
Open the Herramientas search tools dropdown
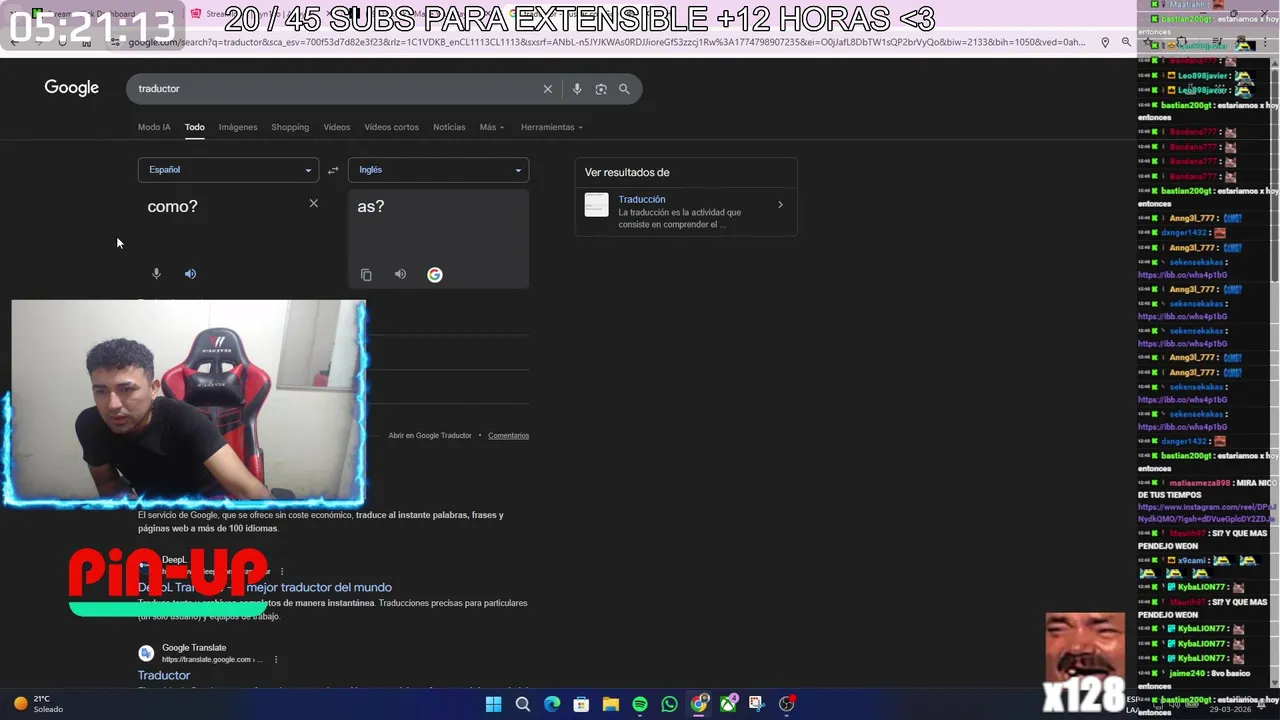click(551, 127)
